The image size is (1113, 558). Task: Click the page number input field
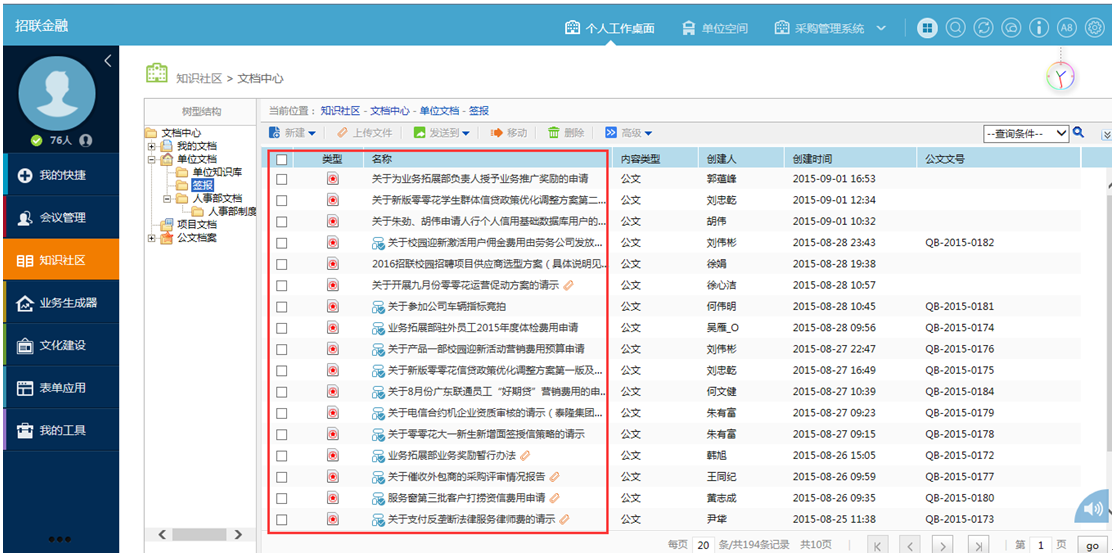point(1041,545)
